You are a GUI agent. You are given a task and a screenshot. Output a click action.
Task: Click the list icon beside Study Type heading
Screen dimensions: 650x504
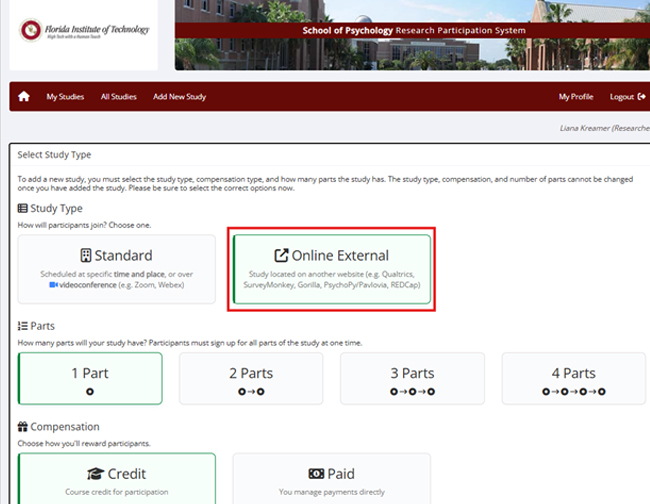click(22, 208)
